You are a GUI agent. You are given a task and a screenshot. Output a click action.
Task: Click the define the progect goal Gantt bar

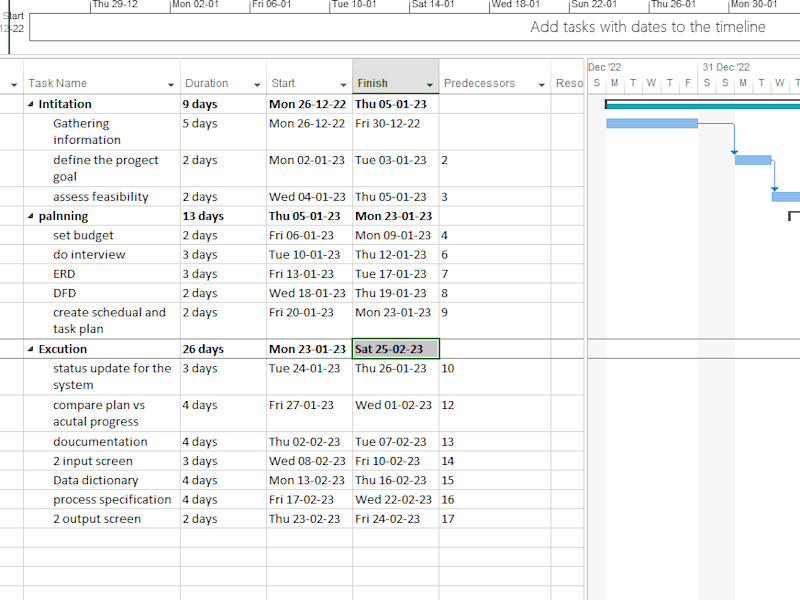tap(753, 160)
